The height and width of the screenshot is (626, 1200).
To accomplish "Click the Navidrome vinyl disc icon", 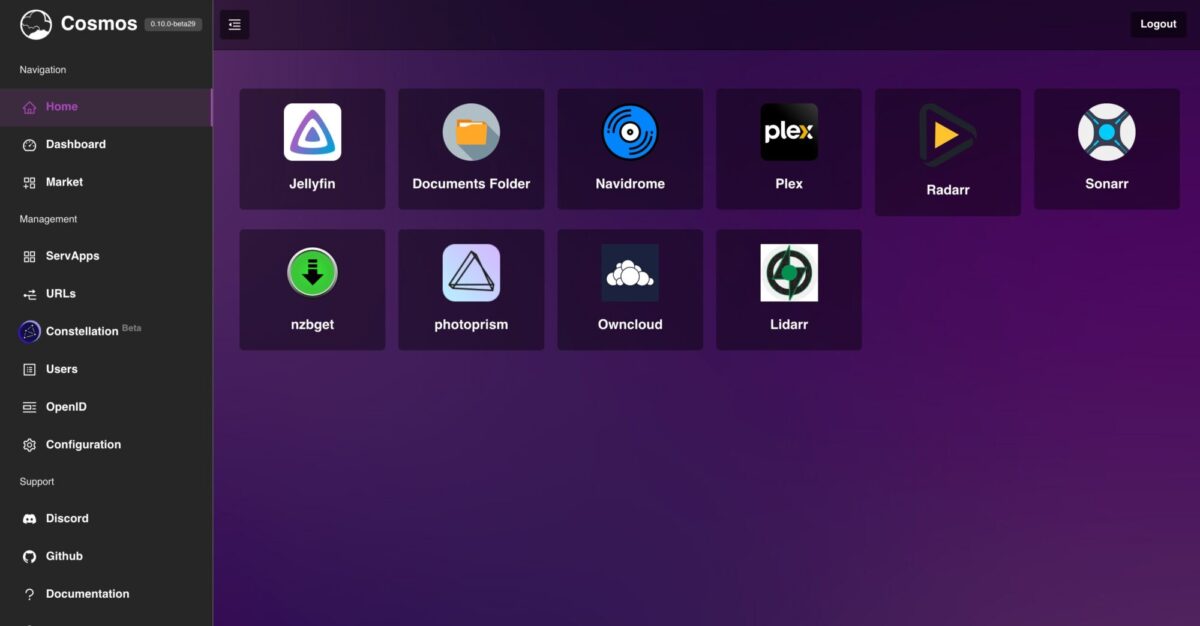I will (x=630, y=132).
